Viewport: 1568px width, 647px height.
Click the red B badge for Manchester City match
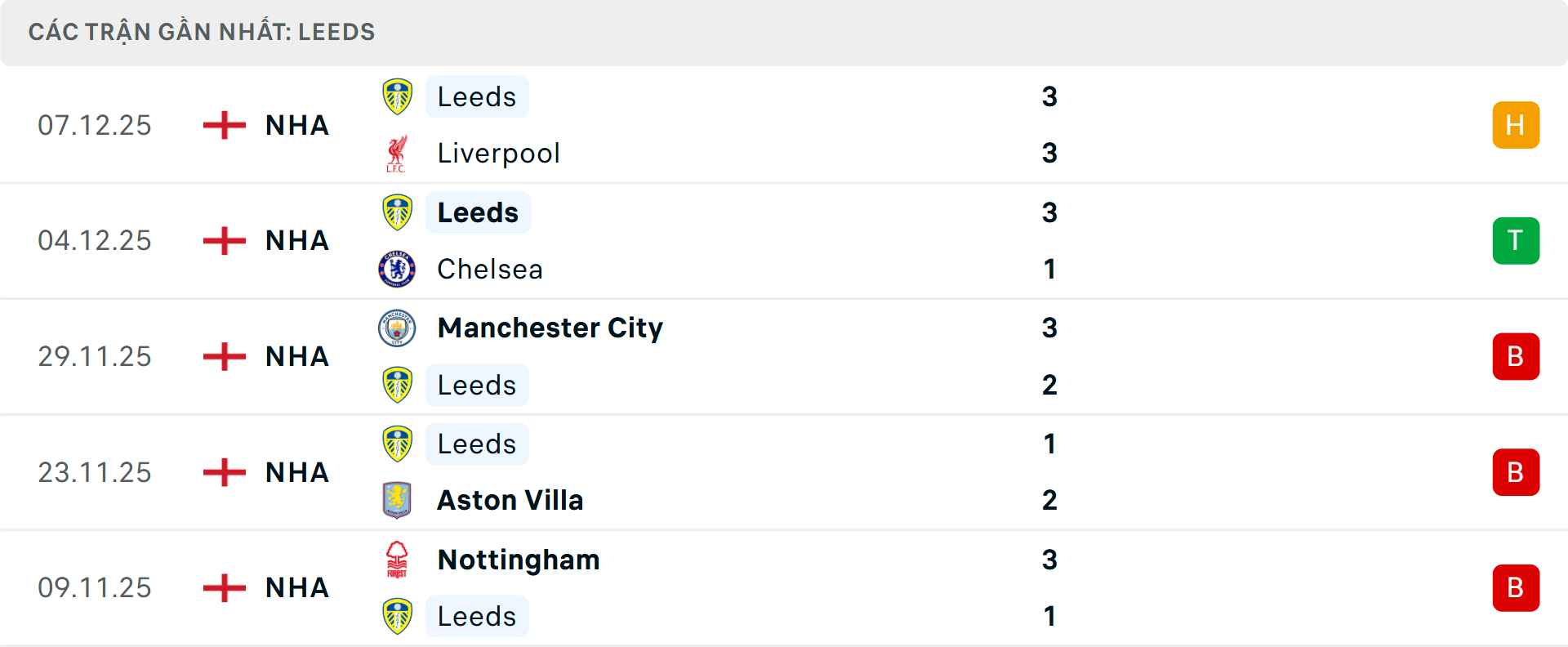(1516, 356)
